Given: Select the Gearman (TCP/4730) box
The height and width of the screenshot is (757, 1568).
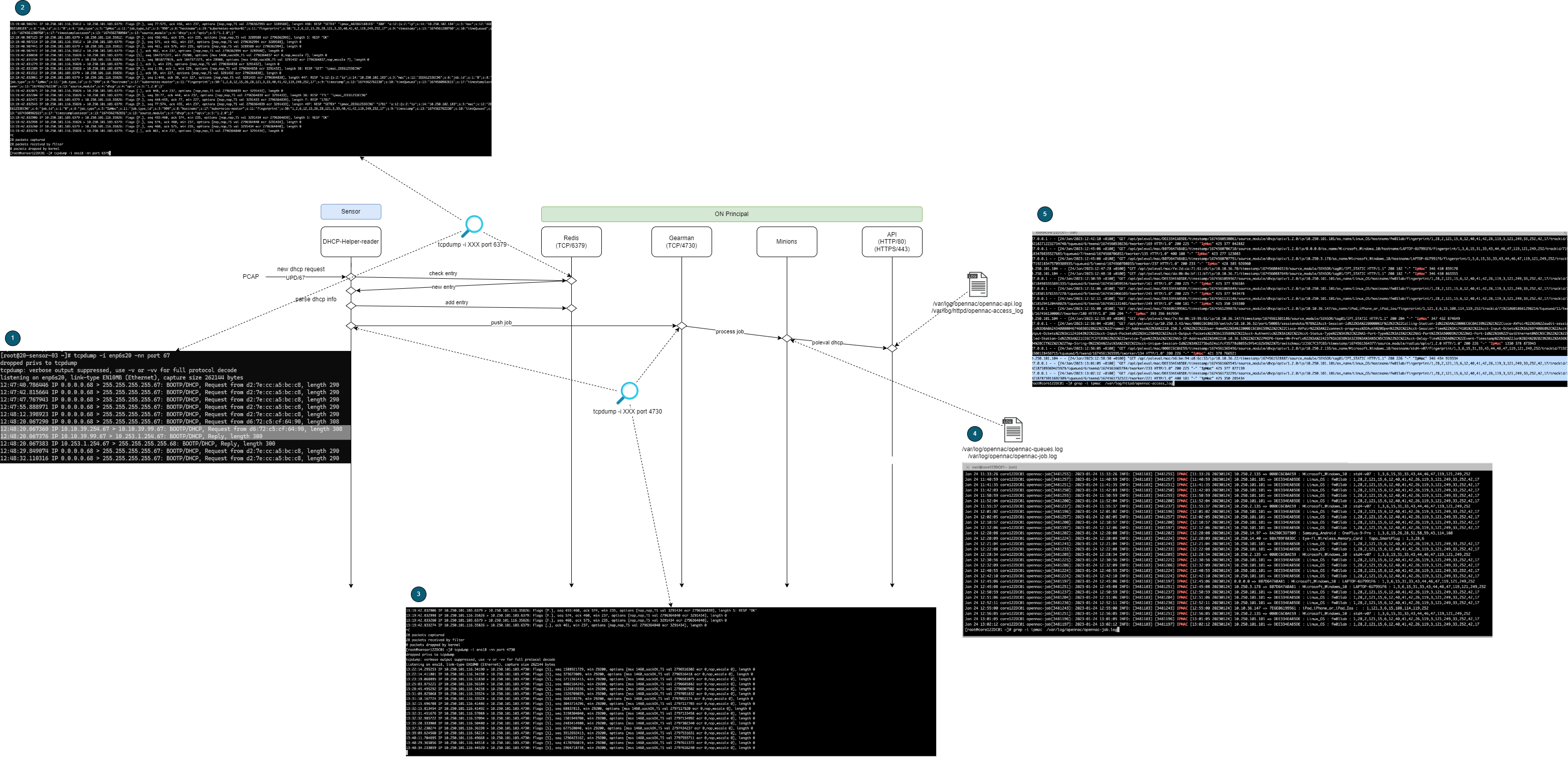Looking at the screenshot, I should (681, 242).
